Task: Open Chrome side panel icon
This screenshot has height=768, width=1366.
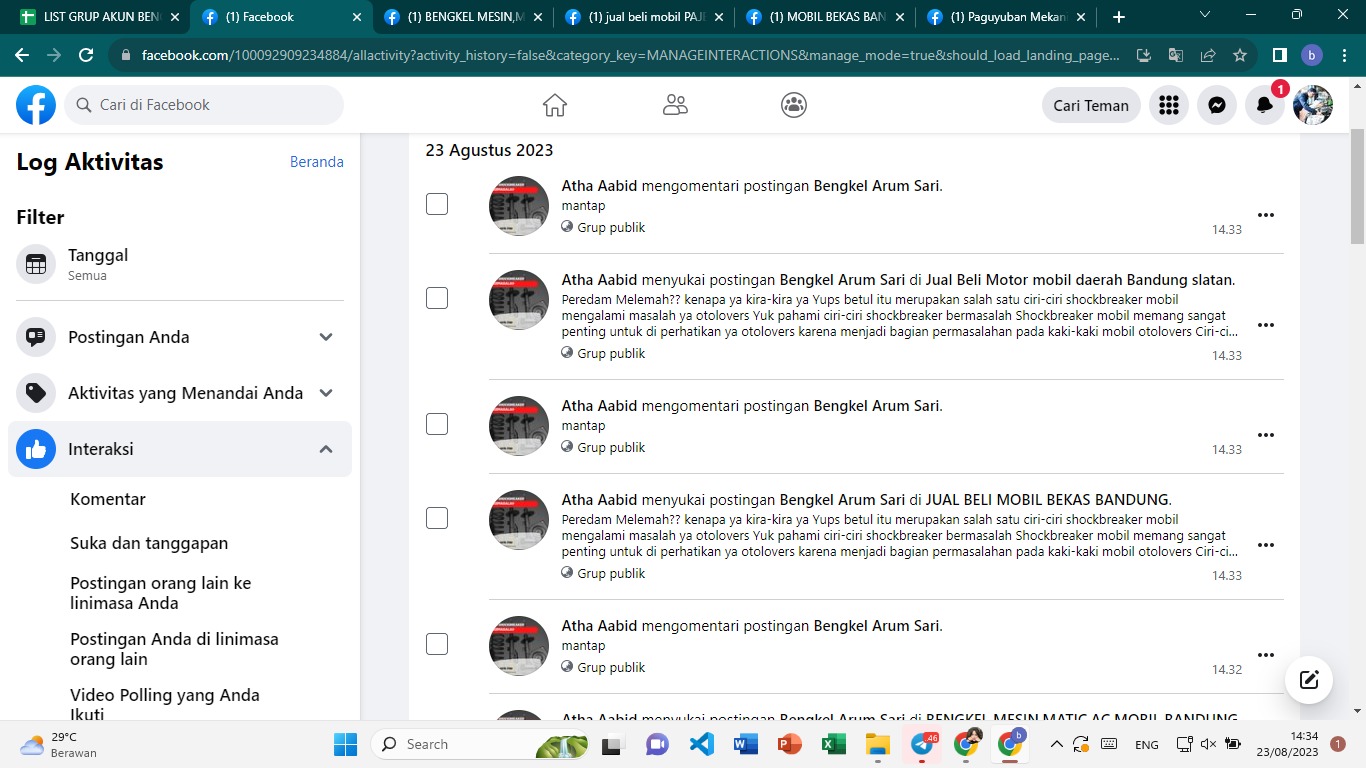Action: coord(1279,56)
